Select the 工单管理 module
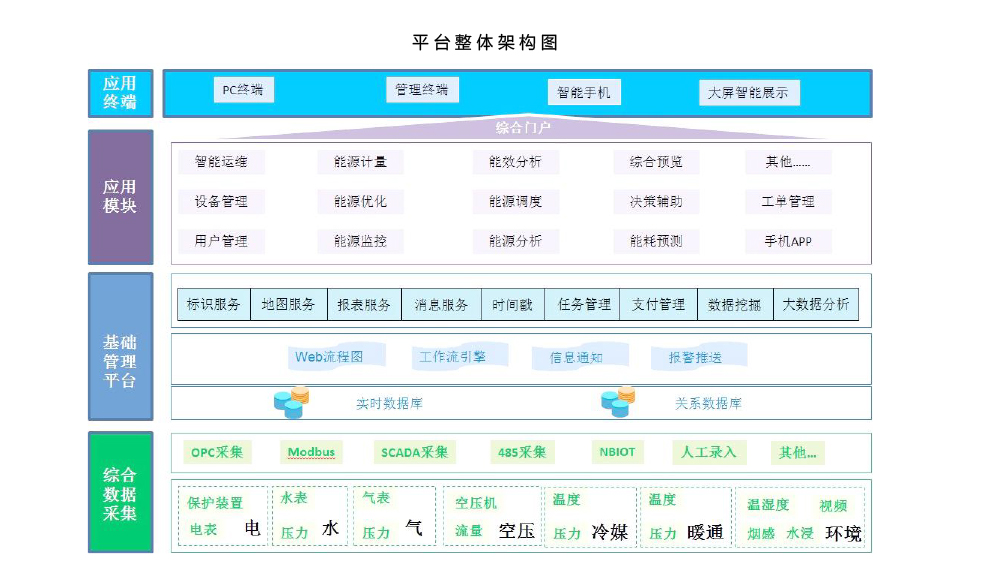Image resolution: width=1000 pixels, height=563 pixels. click(x=788, y=202)
